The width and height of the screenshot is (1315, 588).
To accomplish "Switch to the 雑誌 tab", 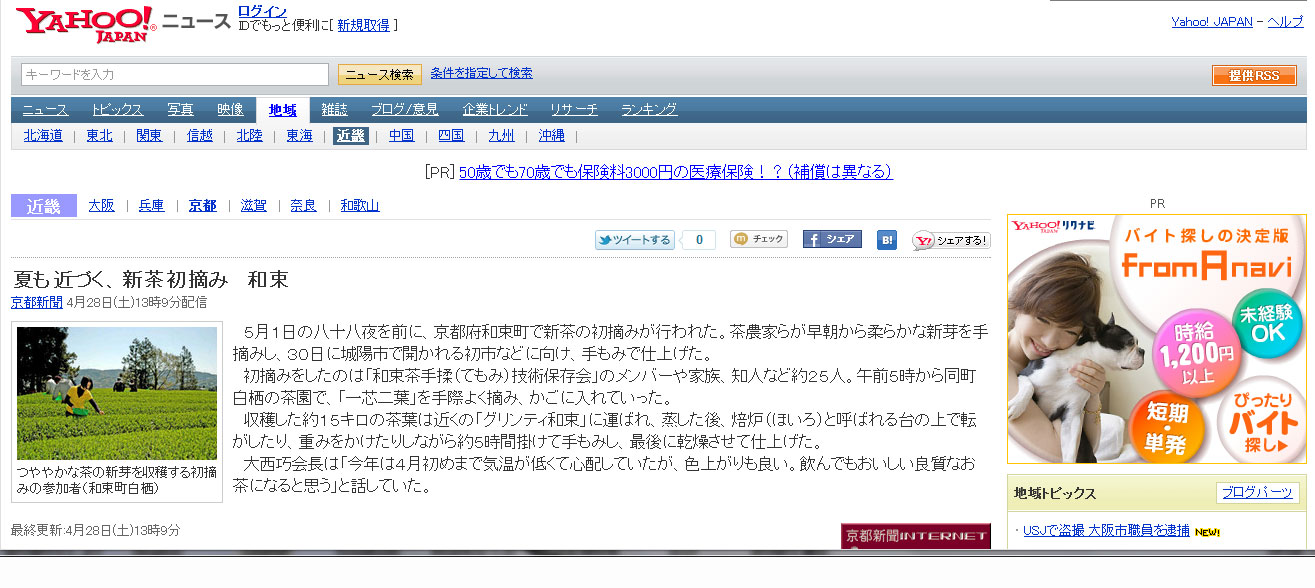I will (335, 110).
